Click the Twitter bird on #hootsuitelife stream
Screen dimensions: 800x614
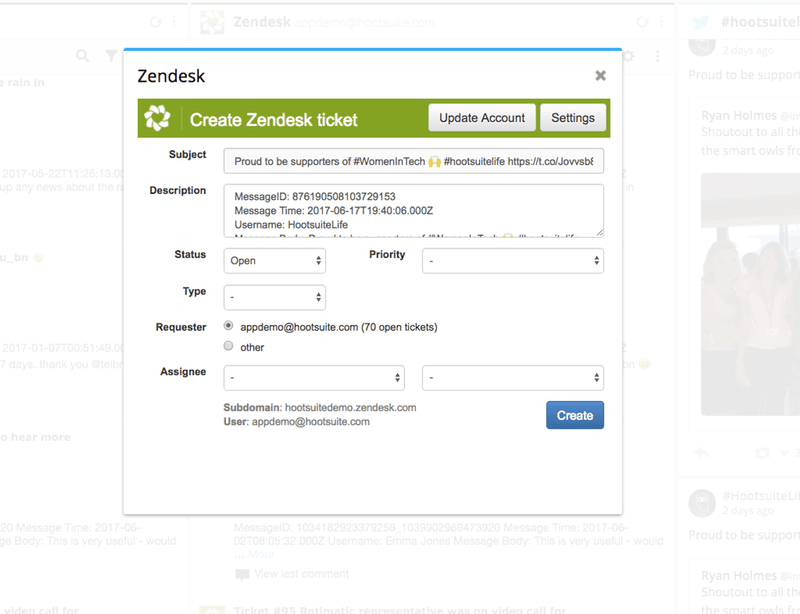coord(701,21)
